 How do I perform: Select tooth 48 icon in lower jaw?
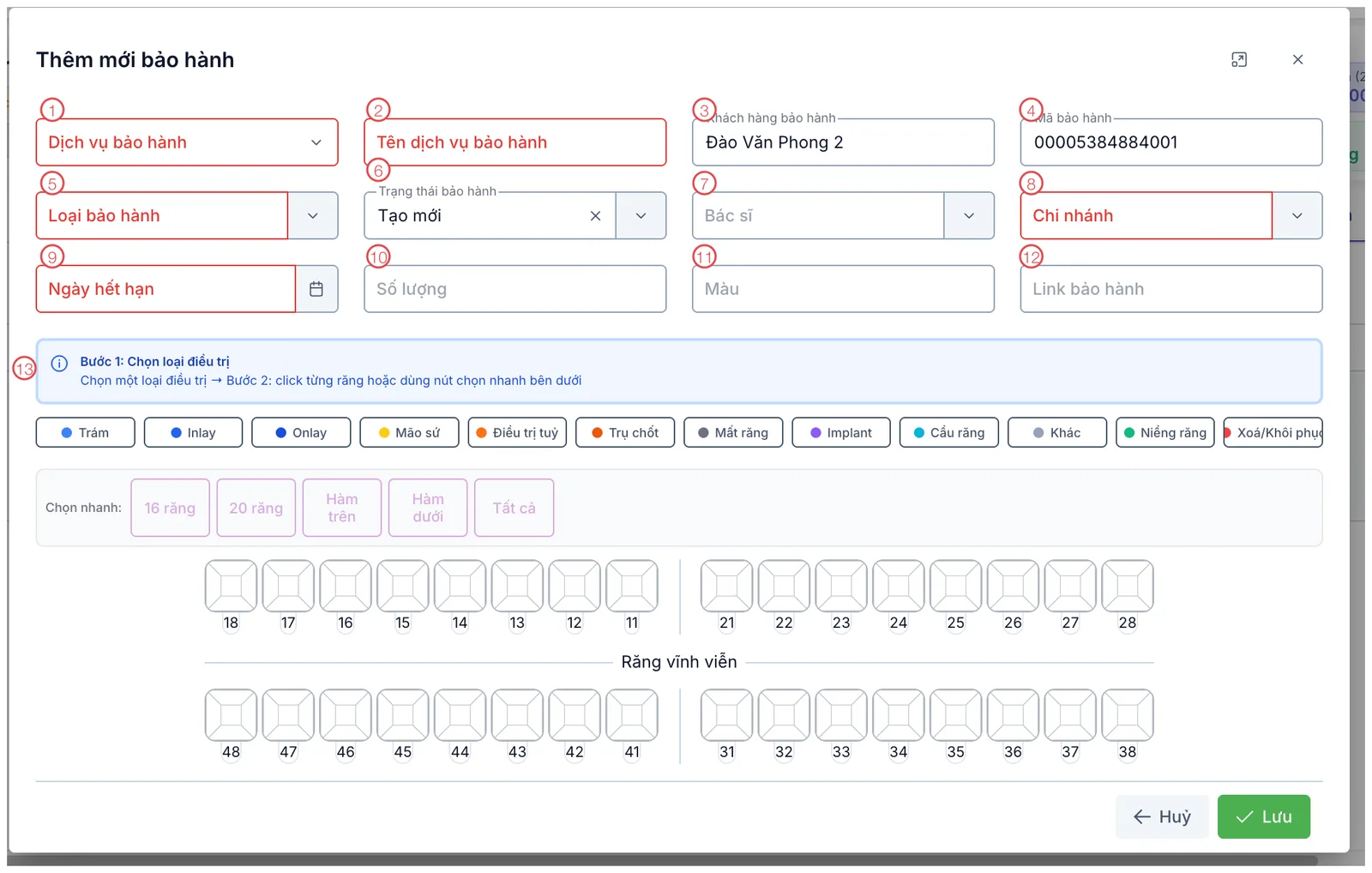coord(231,715)
